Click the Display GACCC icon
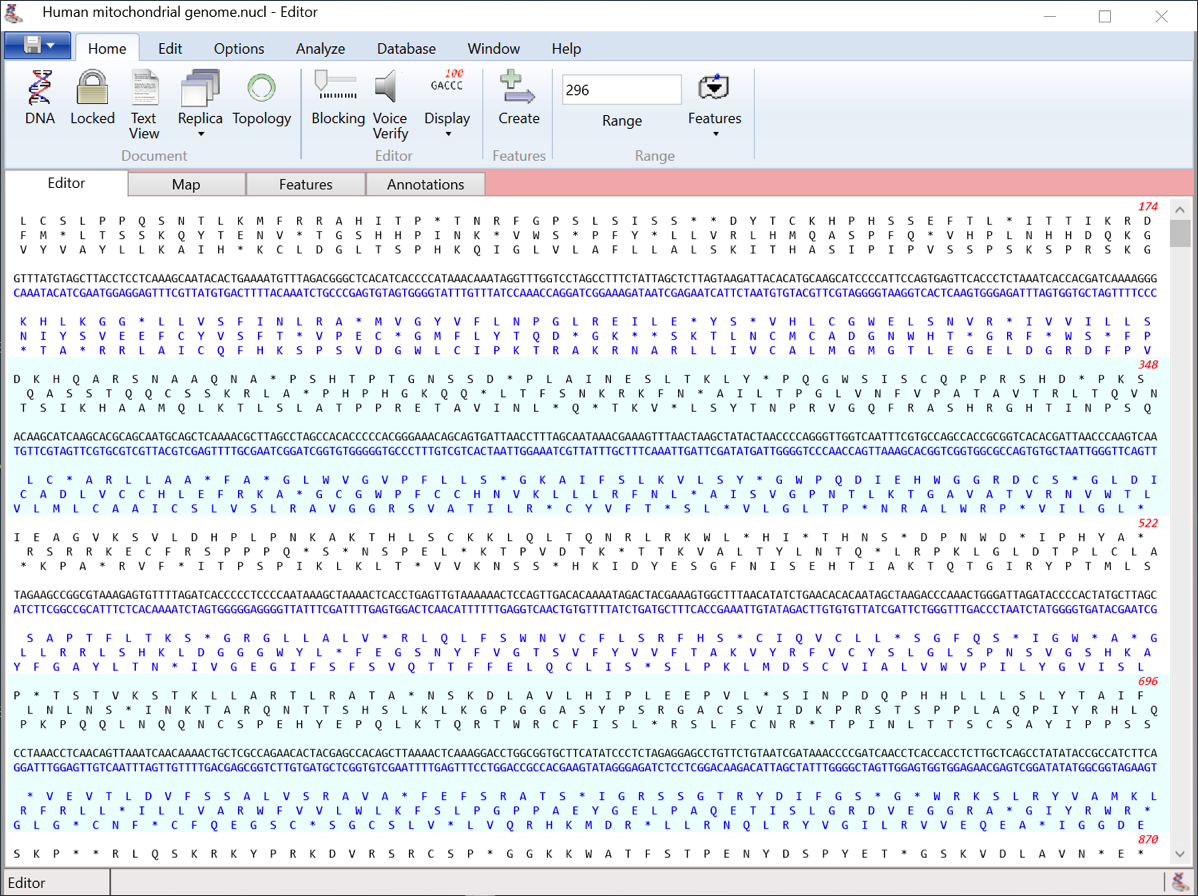This screenshot has height=896, width=1198. click(446, 87)
